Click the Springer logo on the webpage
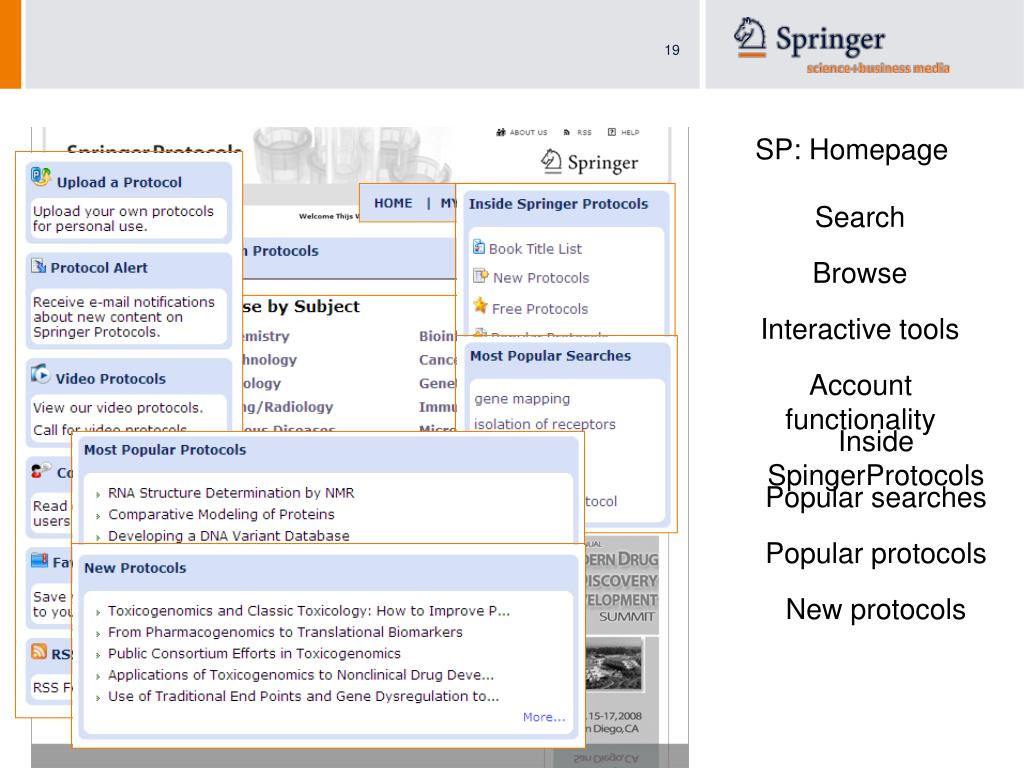Viewport: 1024px width, 768px height. 590,161
